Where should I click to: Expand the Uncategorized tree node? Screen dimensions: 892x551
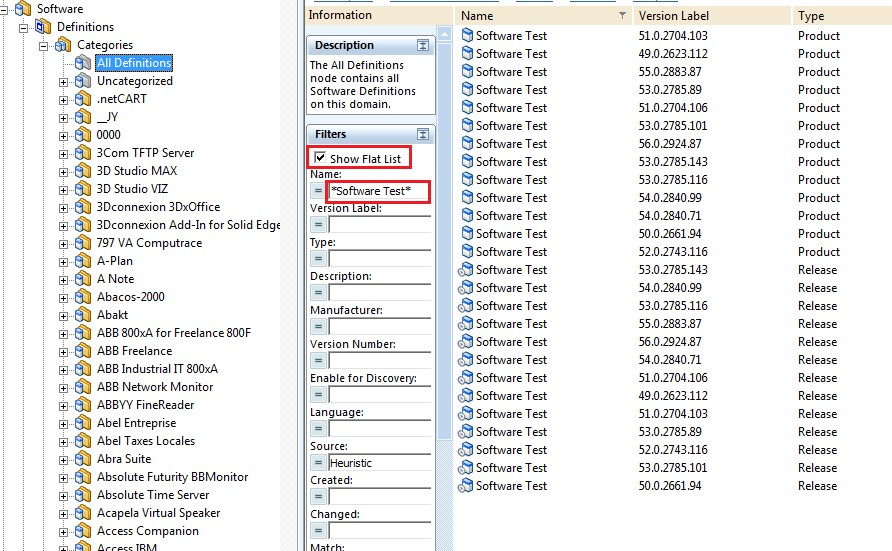pyautogui.click(x=64, y=81)
